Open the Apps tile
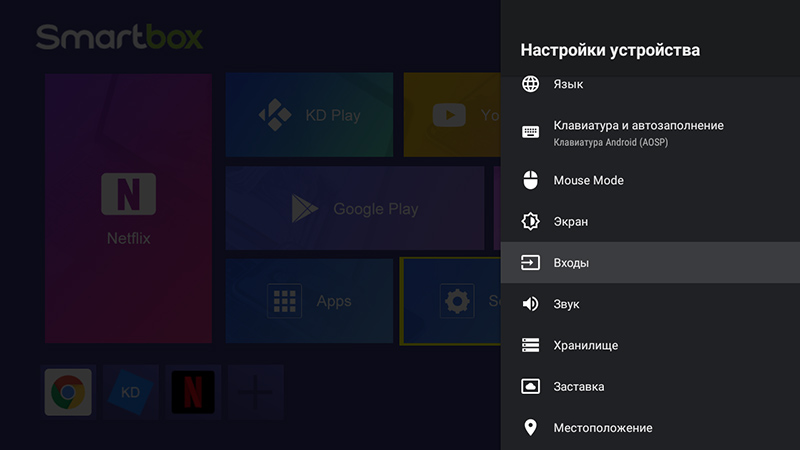Viewport: 800px width, 450px height. pyautogui.click(x=309, y=301)
